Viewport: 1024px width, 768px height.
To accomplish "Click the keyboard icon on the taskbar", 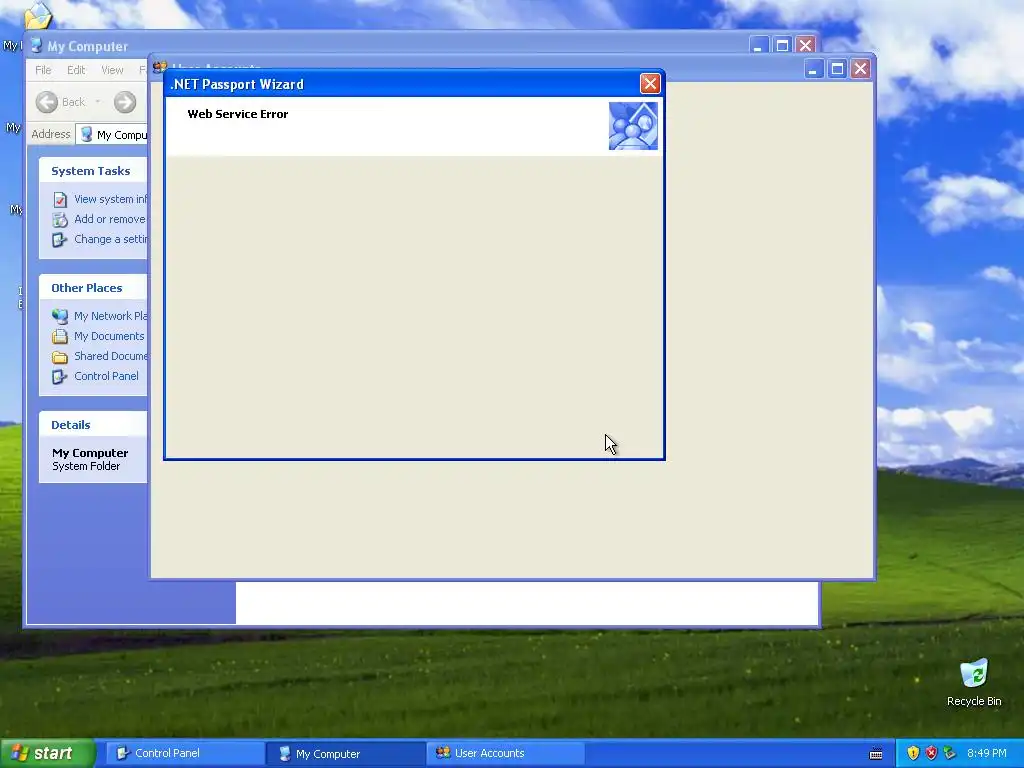I will click(876, 754).
